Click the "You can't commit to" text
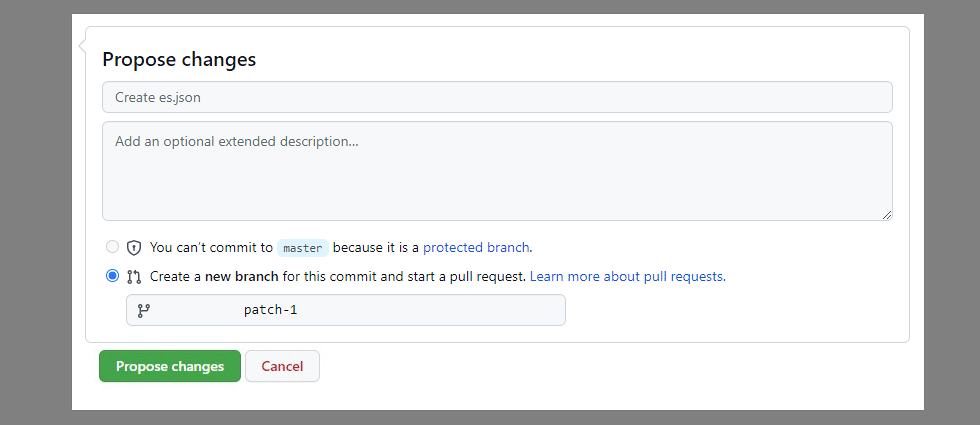This screenshot has width=980, height=425. pos(211,247)
